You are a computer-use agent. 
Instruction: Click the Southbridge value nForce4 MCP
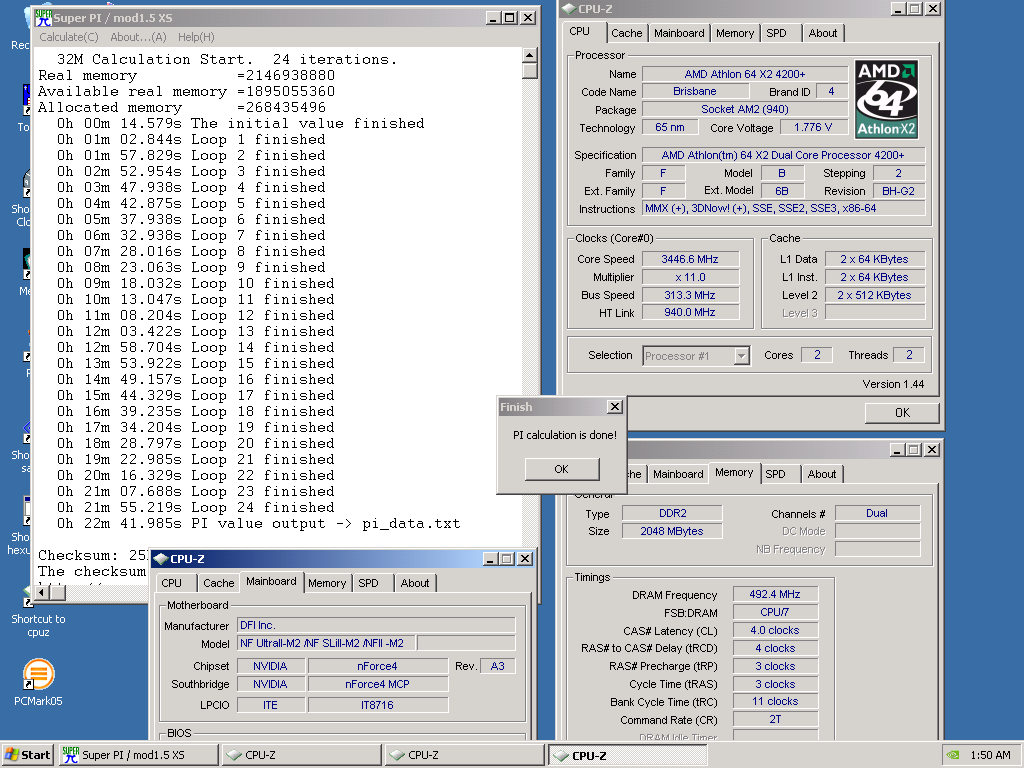pyautogui.click(x=377, y=684)
